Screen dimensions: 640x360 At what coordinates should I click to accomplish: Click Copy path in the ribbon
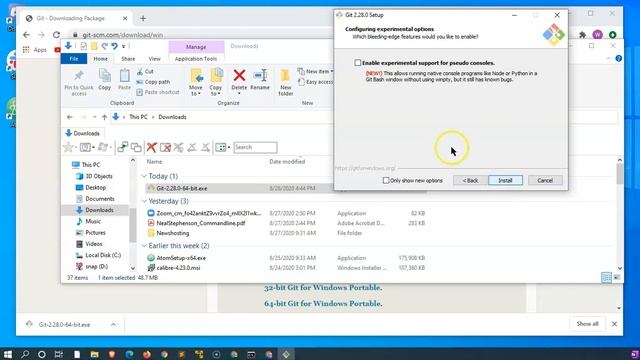153,82
